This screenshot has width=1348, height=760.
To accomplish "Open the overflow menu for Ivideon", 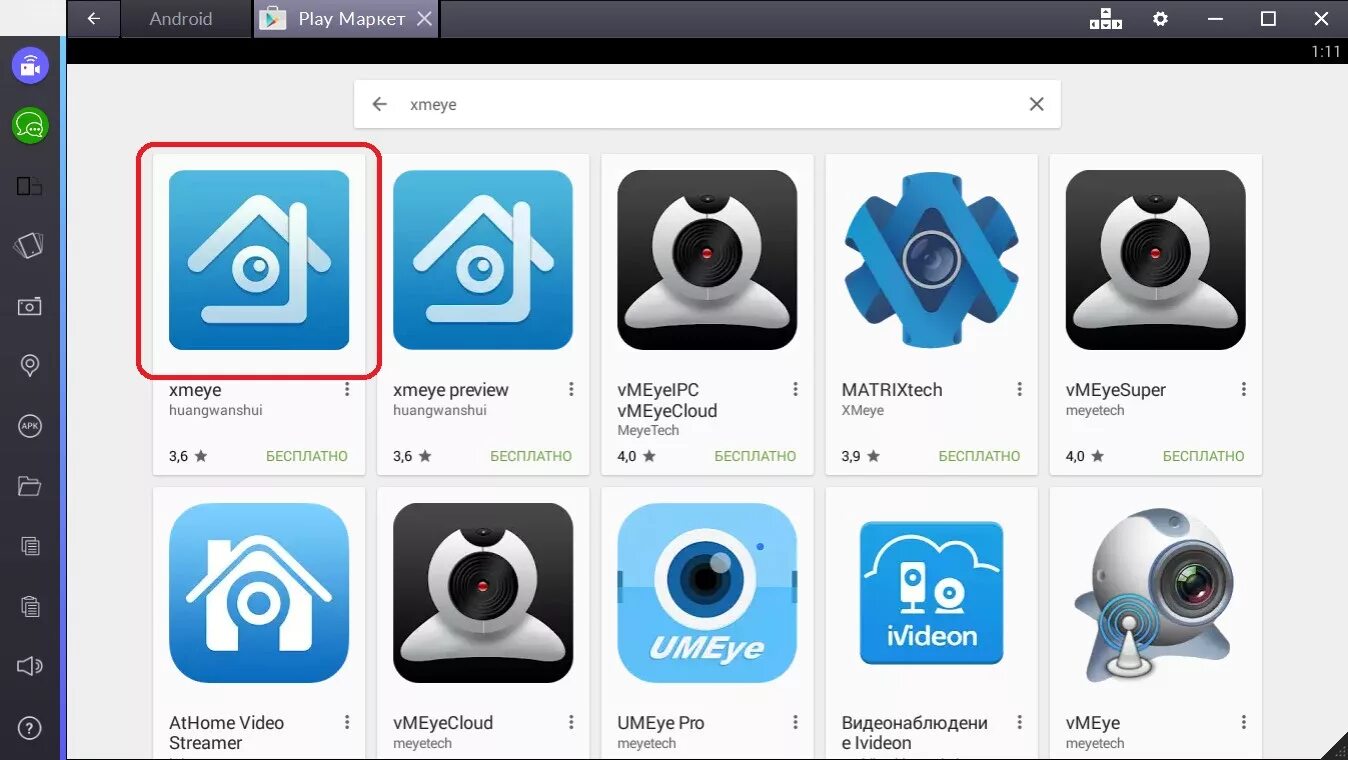I will [1019, 722].
